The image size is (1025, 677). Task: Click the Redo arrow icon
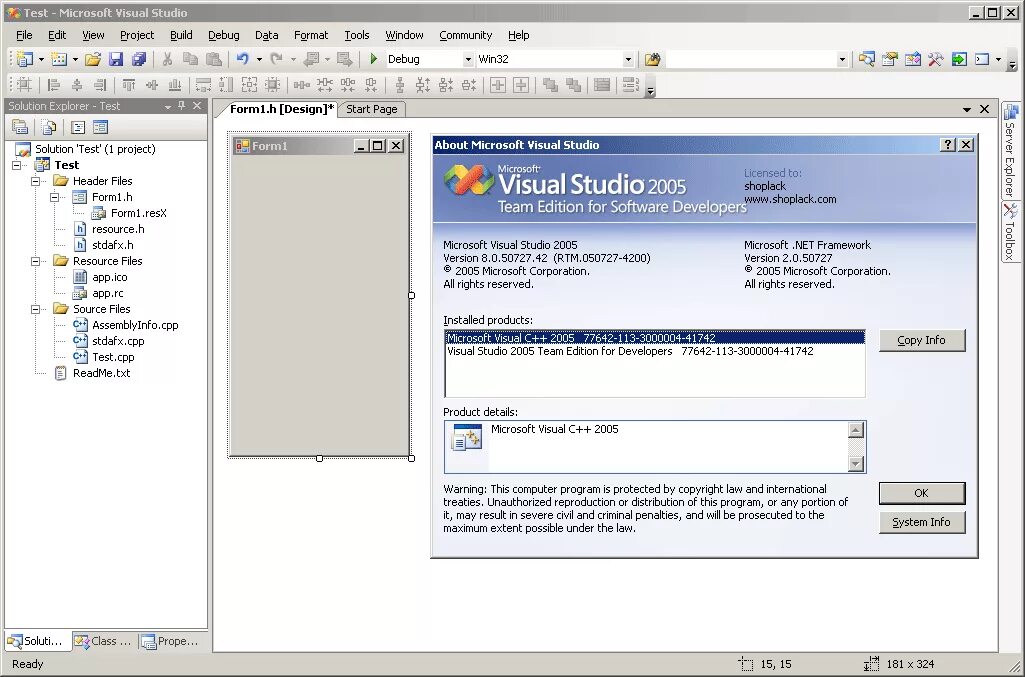(x=277, y=59)
